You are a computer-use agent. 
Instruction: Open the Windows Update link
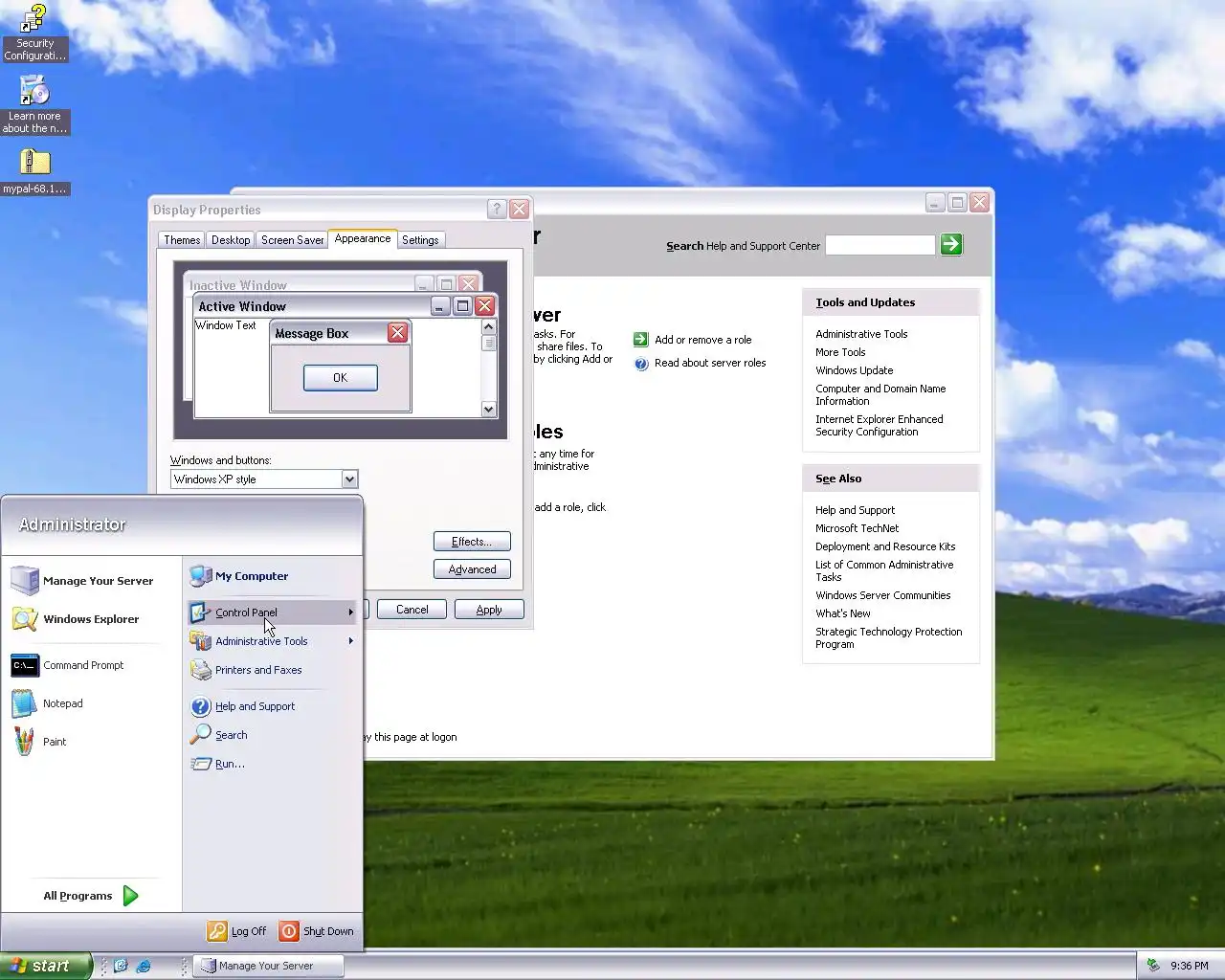coord(855,370)
